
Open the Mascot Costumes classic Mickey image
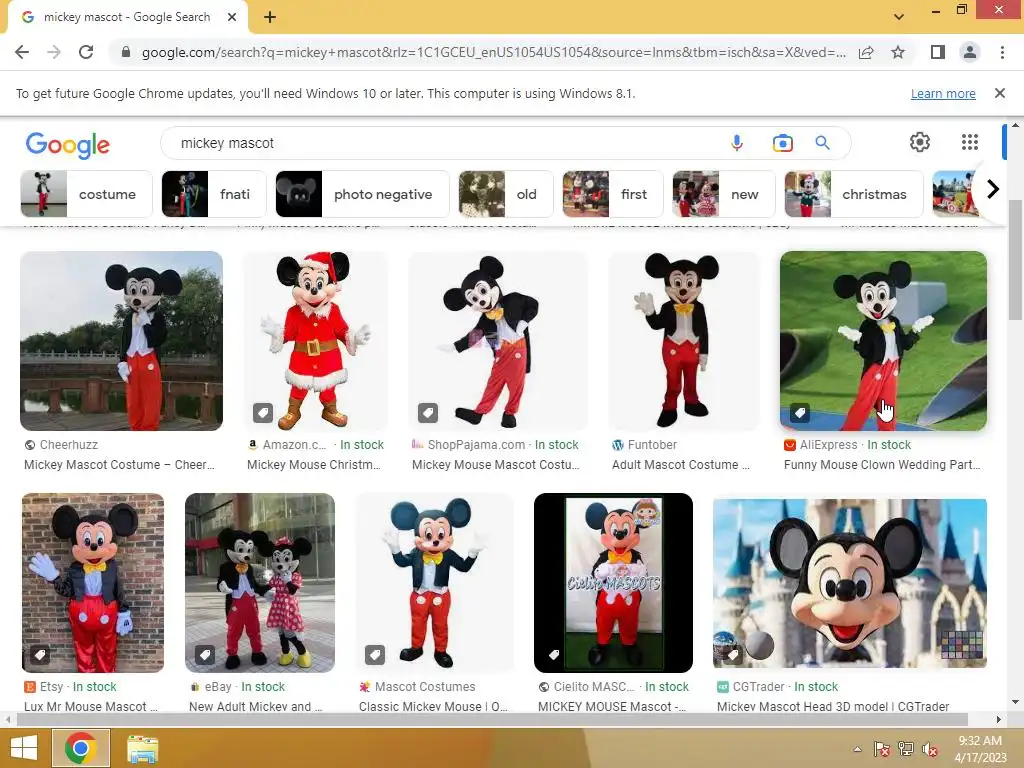[x=434, y=583]
